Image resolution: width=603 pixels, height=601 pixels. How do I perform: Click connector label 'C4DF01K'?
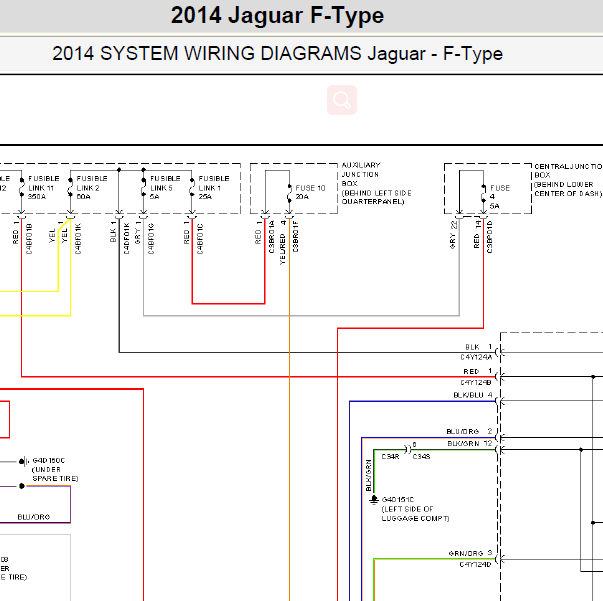click(x=127, y=239)
